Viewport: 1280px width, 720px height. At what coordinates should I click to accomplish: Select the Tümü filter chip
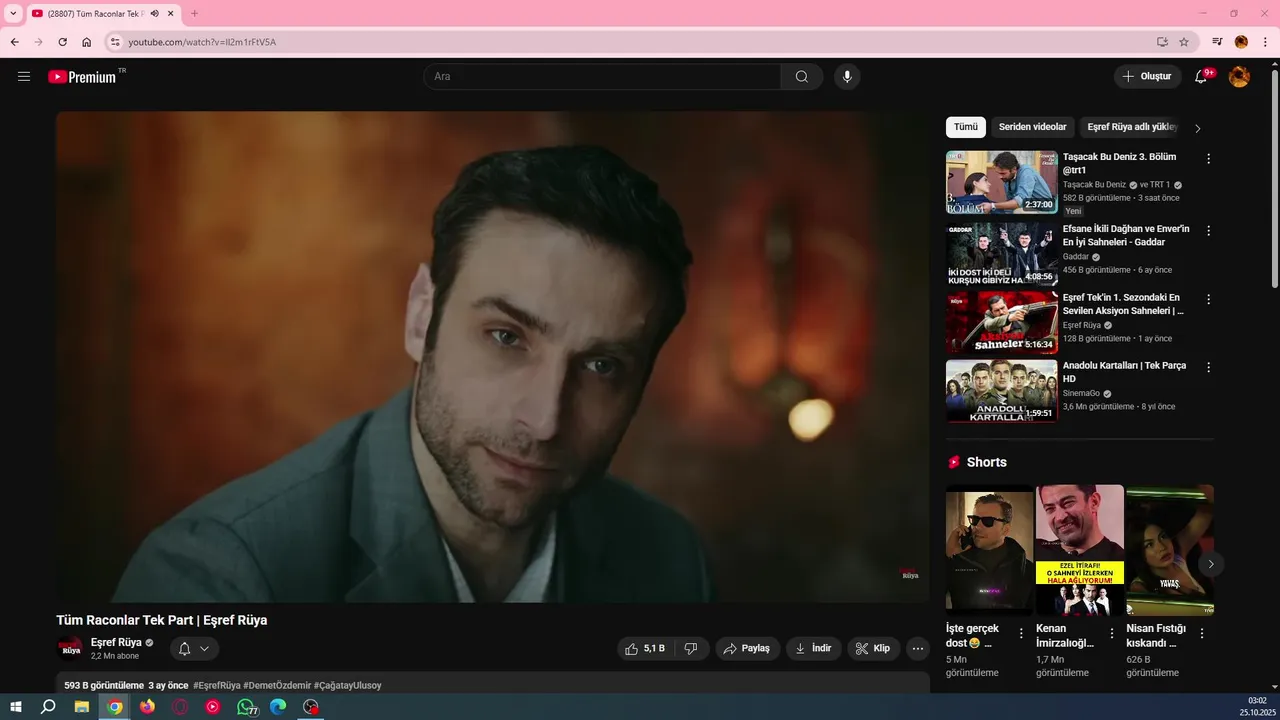pyautogui.click(x=966, y=127)
